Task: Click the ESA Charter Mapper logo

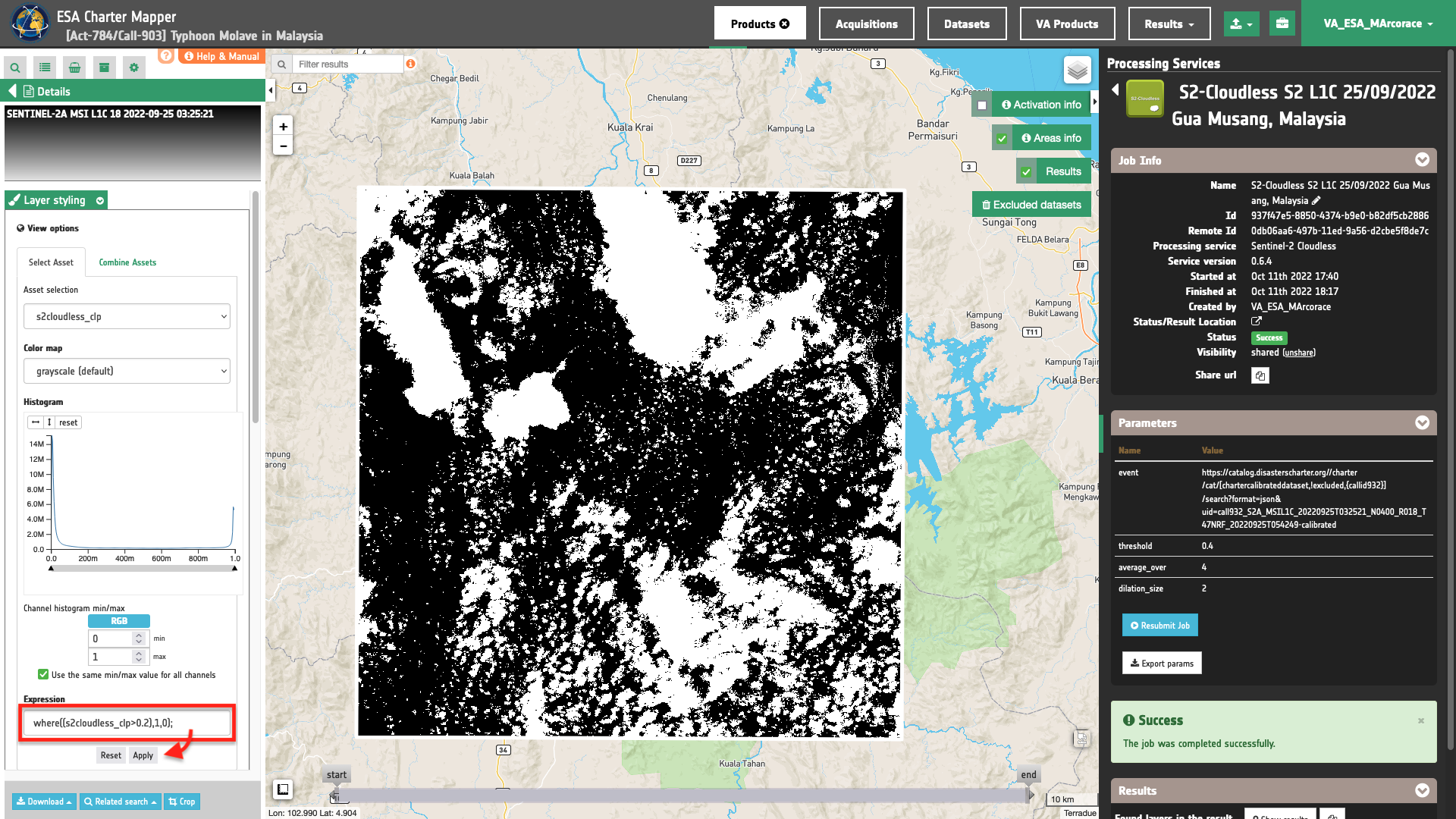Action: tap(30, 23)
